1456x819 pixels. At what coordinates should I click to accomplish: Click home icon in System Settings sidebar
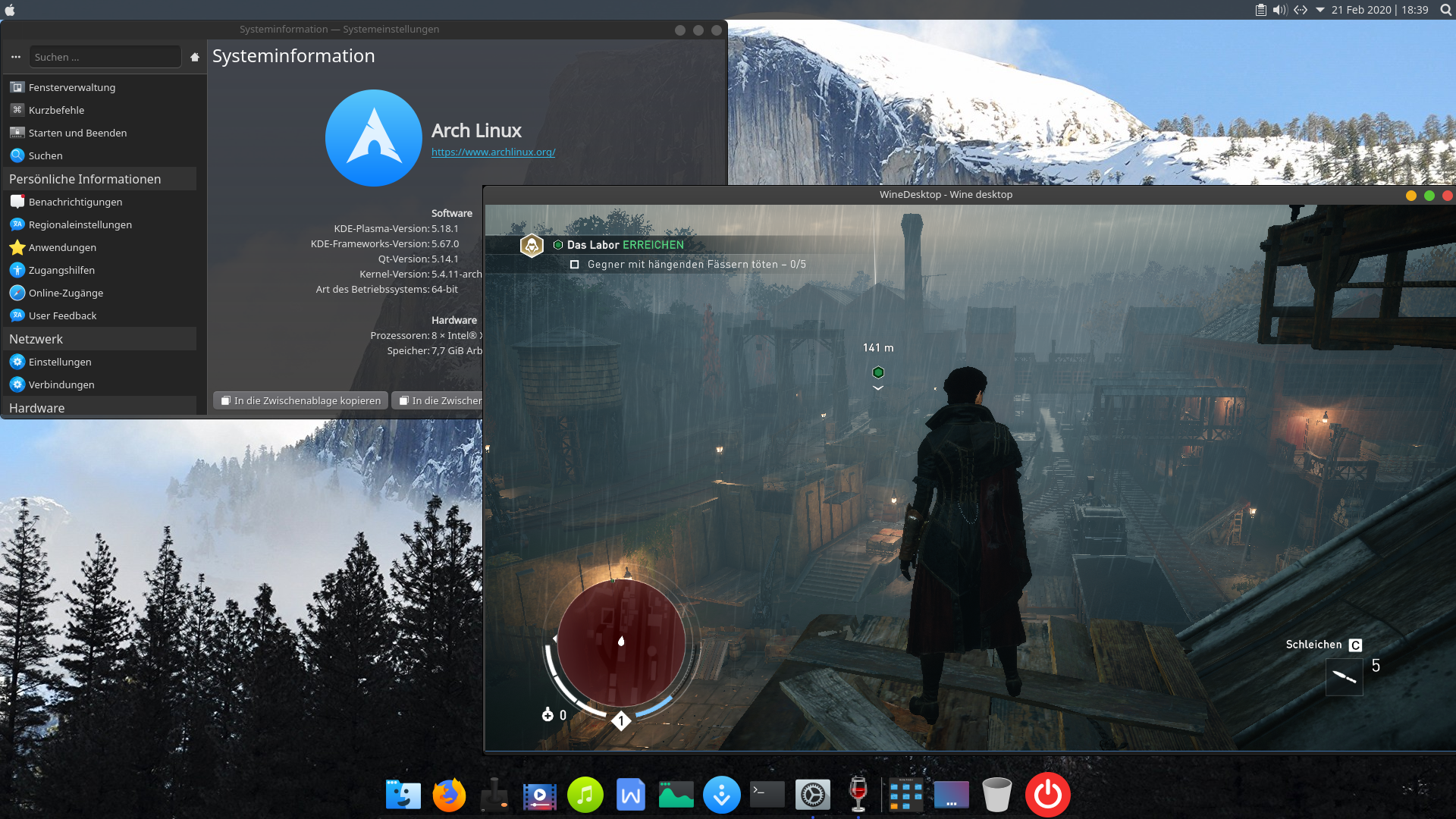[195, 57]
